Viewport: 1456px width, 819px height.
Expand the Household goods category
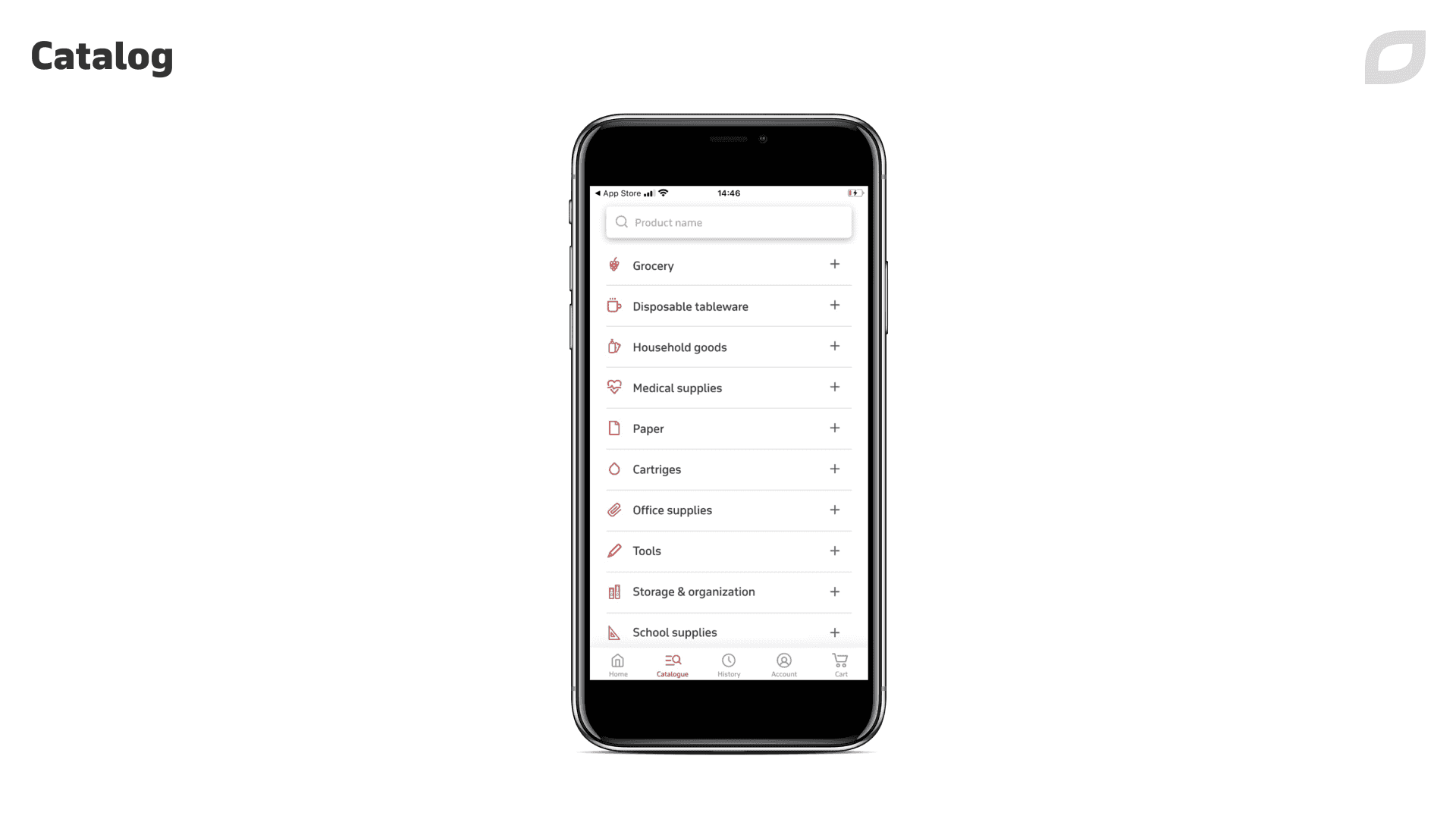coord(834,346)
